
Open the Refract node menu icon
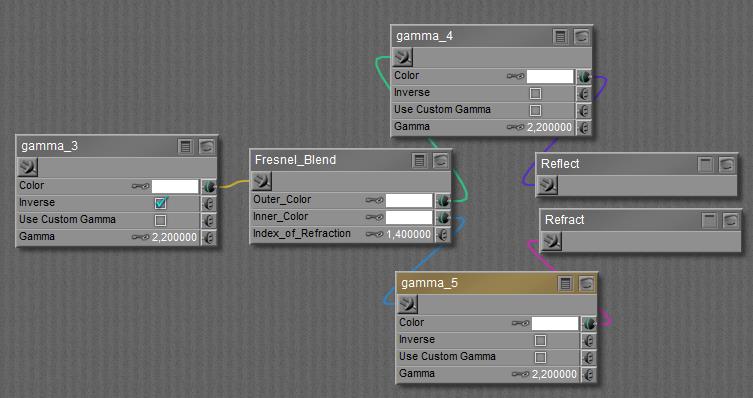point(709,221)
